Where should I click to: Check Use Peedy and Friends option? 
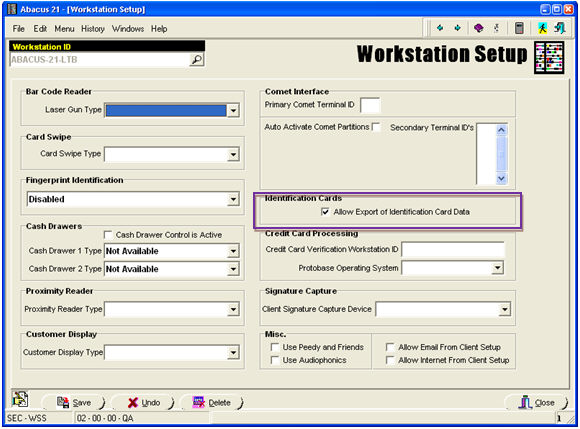(275, 347)
